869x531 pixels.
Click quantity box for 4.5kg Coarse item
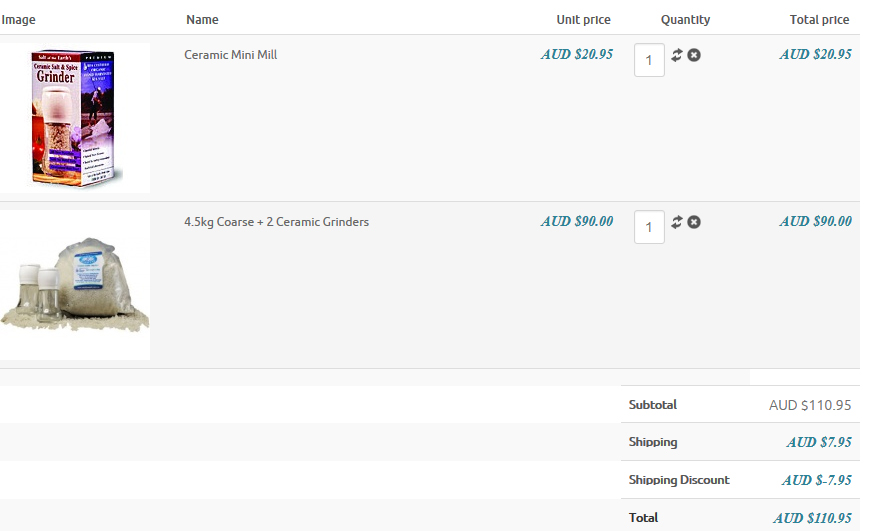tap(649, 227)
